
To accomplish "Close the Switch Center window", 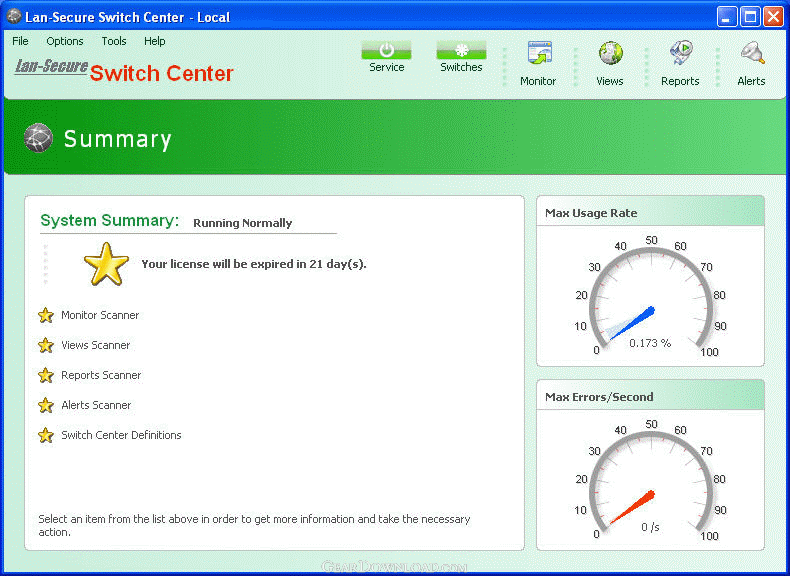I will [x=773, y=17].
